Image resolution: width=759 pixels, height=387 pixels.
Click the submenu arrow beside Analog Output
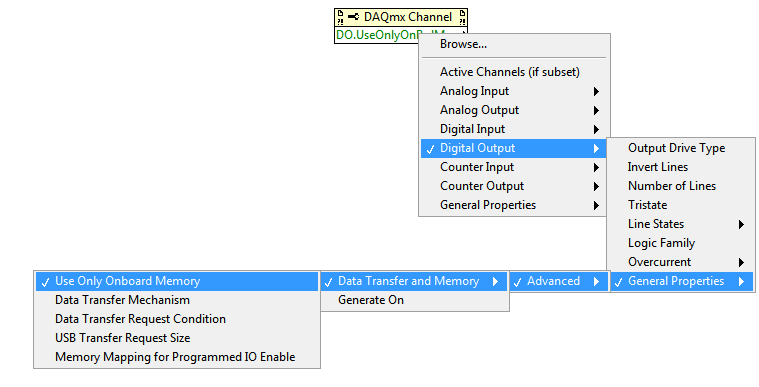(x=596, y=110)
